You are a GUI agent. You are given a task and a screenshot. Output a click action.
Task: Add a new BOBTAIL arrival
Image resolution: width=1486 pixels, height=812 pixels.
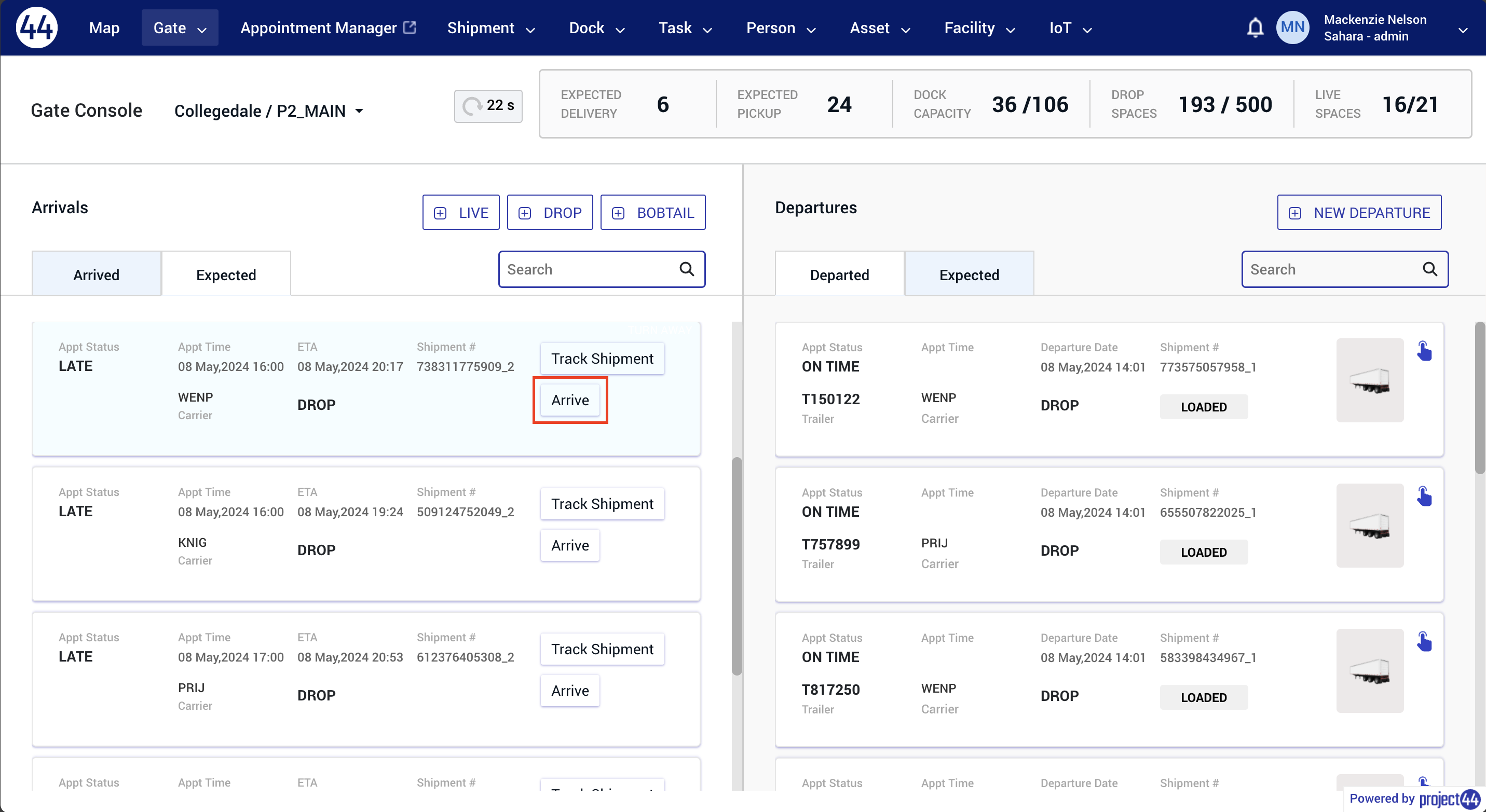coord(653,212)
